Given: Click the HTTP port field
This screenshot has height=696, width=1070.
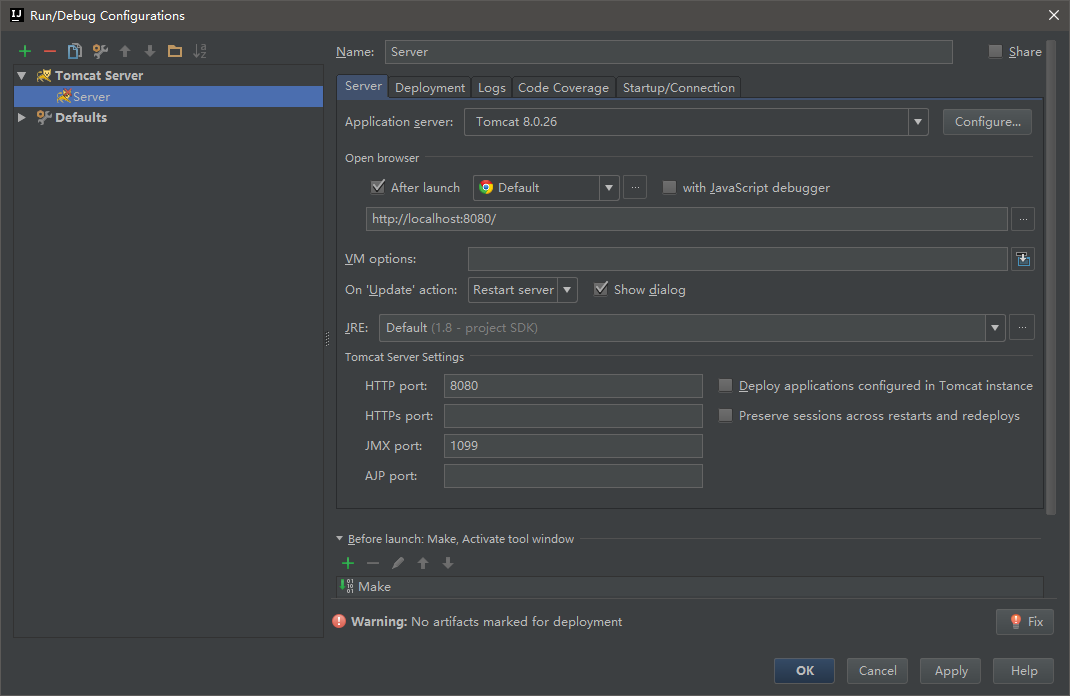Looking at the screenshot, I should point(573,386).
